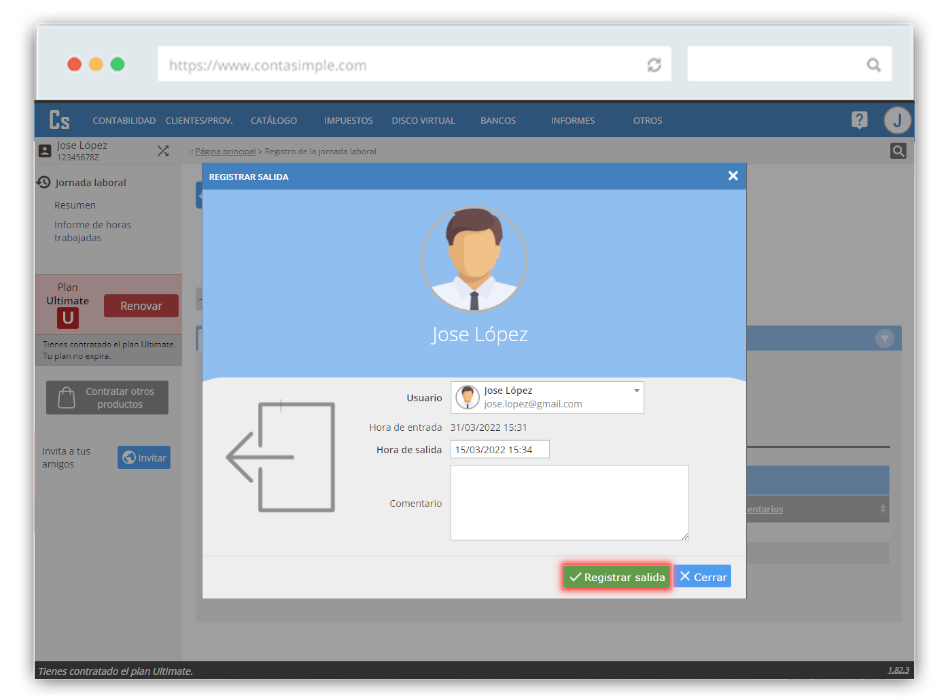The width and height of the screenshot is (950, 699).
Task: Open the Clientes/Prov. menu
Action: (x=199, y=121)
